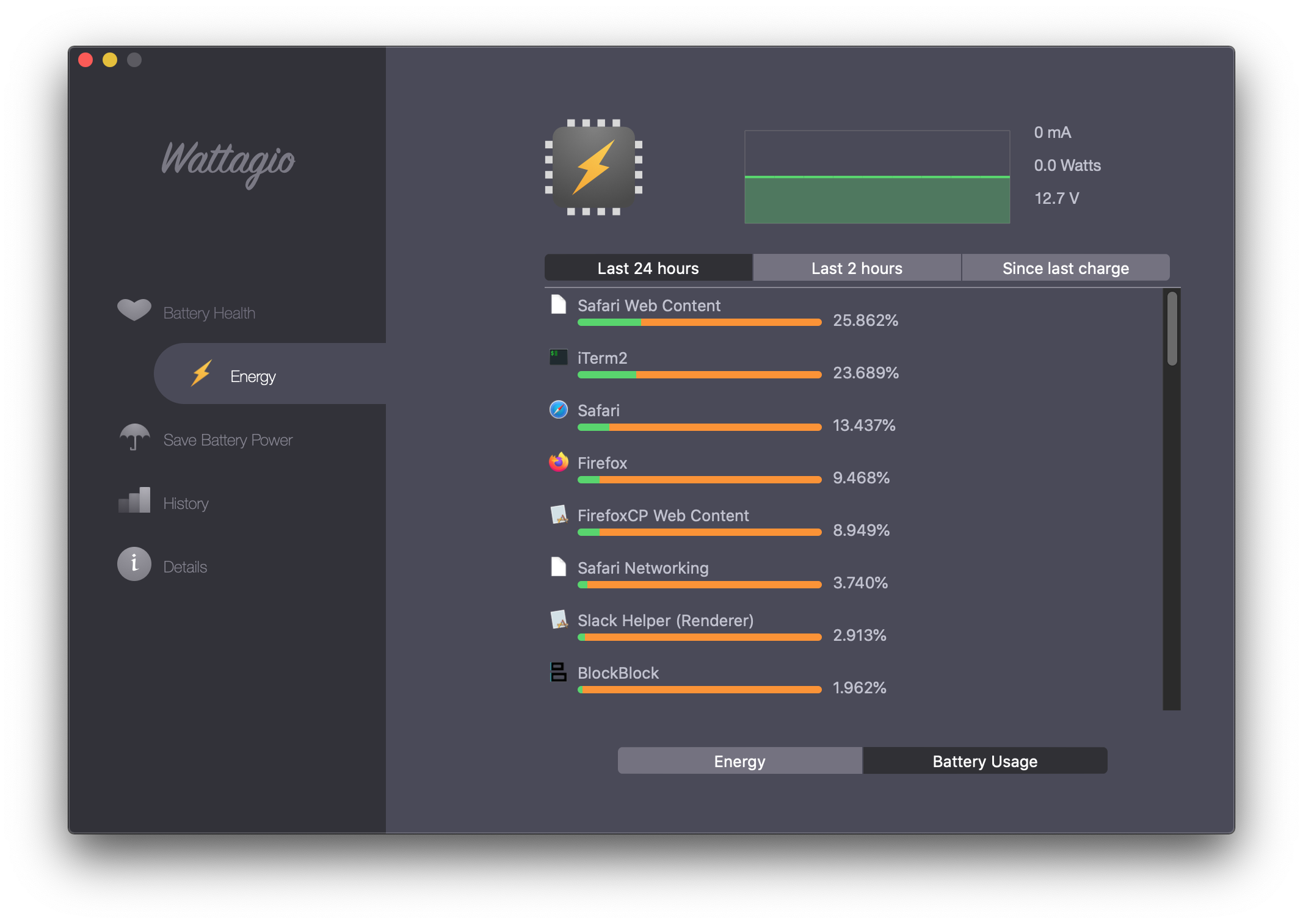Click the History bar chart icon

(134, 500)
